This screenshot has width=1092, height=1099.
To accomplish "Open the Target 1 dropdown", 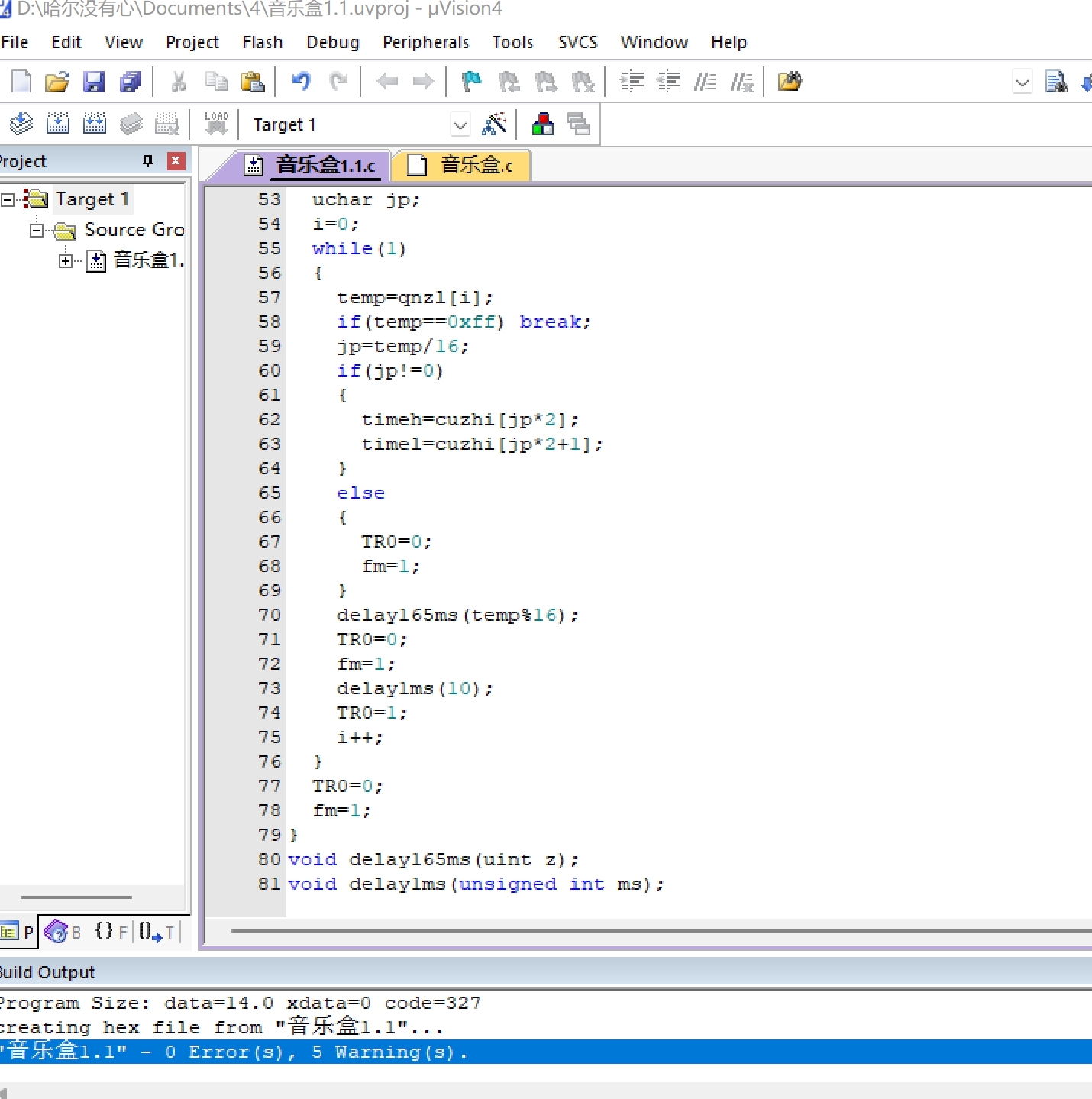I will [460, 124].
